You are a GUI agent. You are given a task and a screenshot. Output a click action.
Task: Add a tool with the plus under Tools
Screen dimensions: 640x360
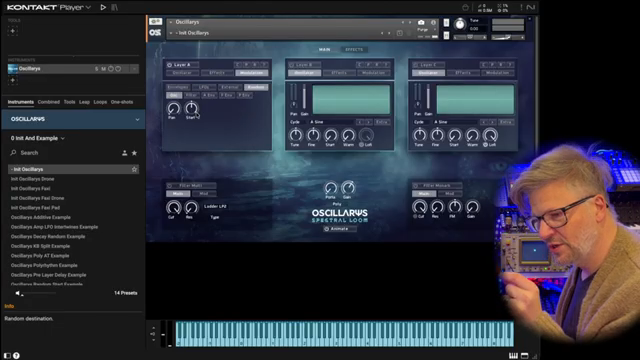[13, 31]
